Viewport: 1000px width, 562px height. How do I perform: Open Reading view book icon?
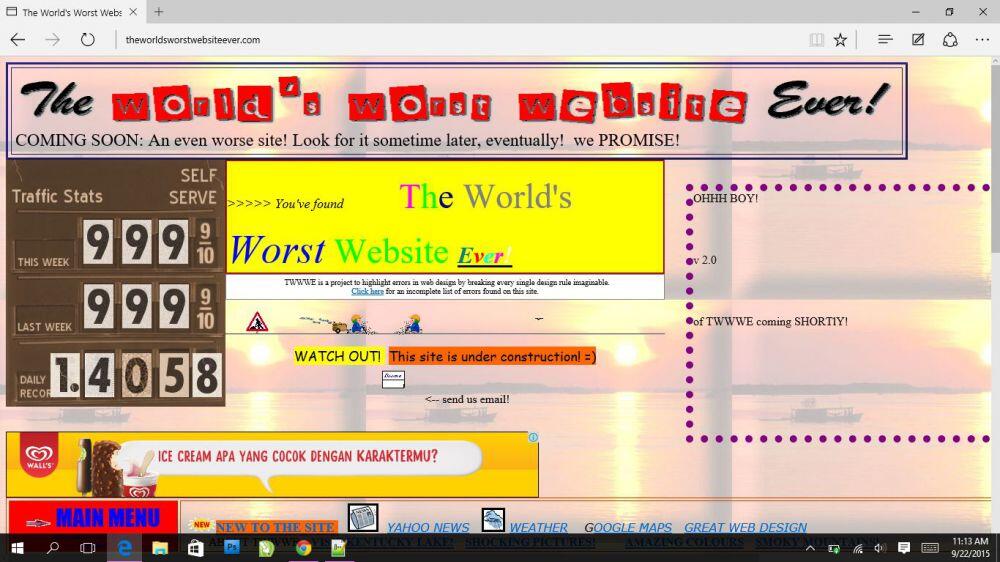816,40
